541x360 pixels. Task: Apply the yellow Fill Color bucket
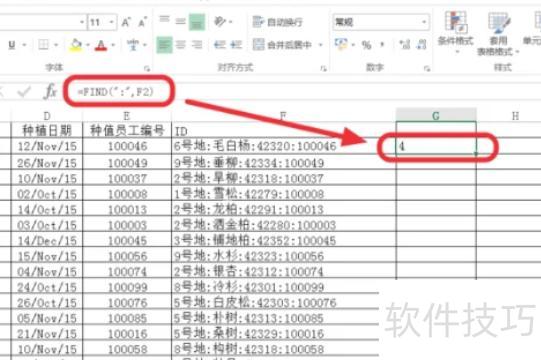(x=76, y=45)
